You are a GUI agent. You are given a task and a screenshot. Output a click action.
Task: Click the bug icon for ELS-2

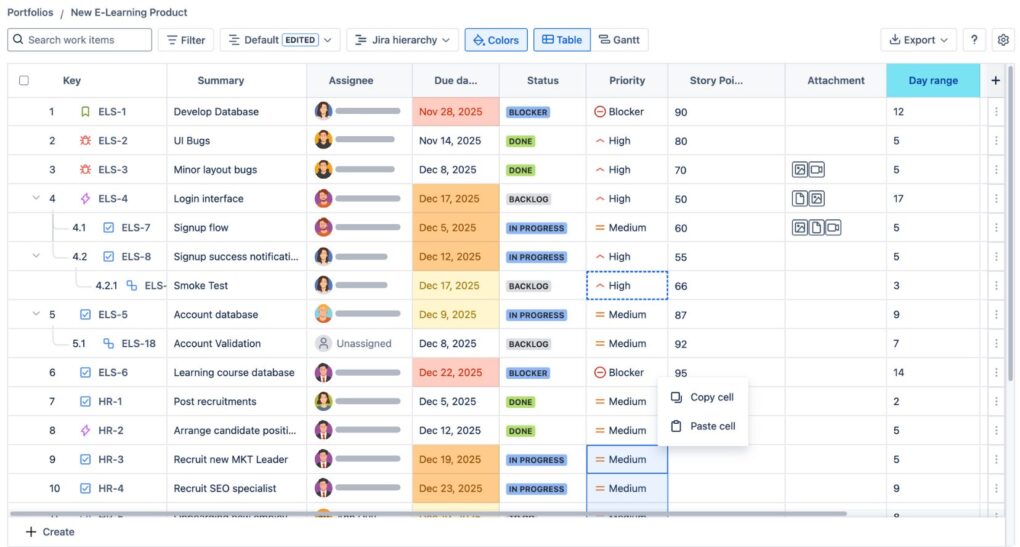(x=85, y=140)
